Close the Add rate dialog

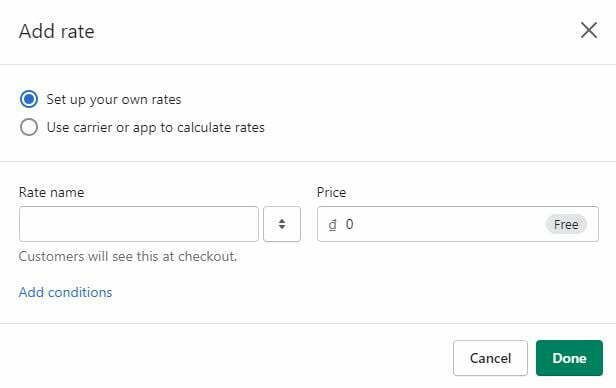(x=588, y=31)
